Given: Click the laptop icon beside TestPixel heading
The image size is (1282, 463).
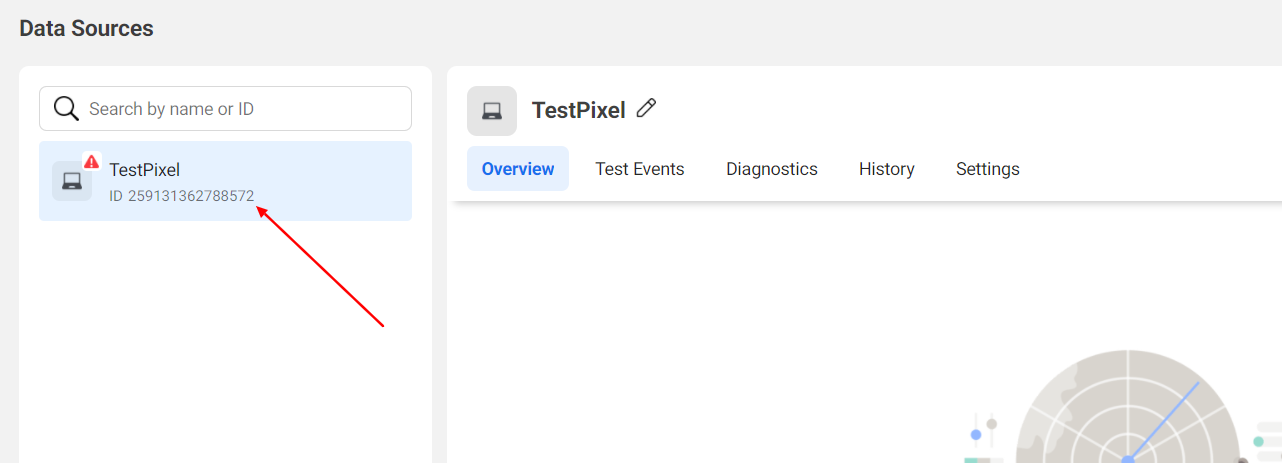Looking at the screenshot, I should [492, 111].
